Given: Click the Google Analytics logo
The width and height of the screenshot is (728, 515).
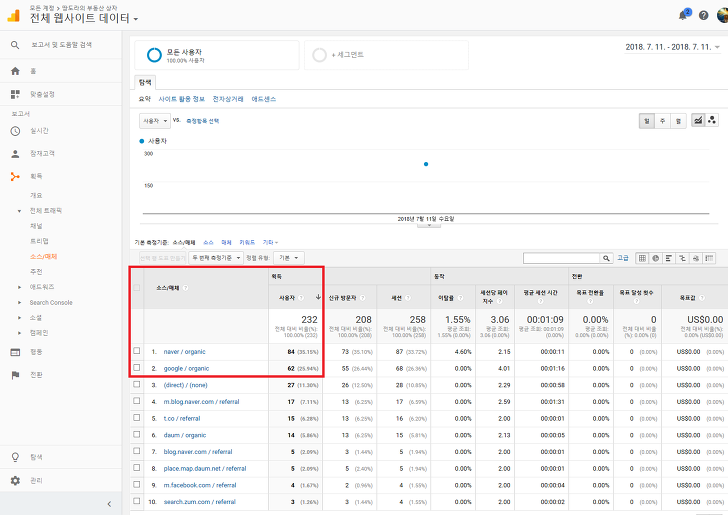Looking at the screenshot, I should [x=13, y=15].
